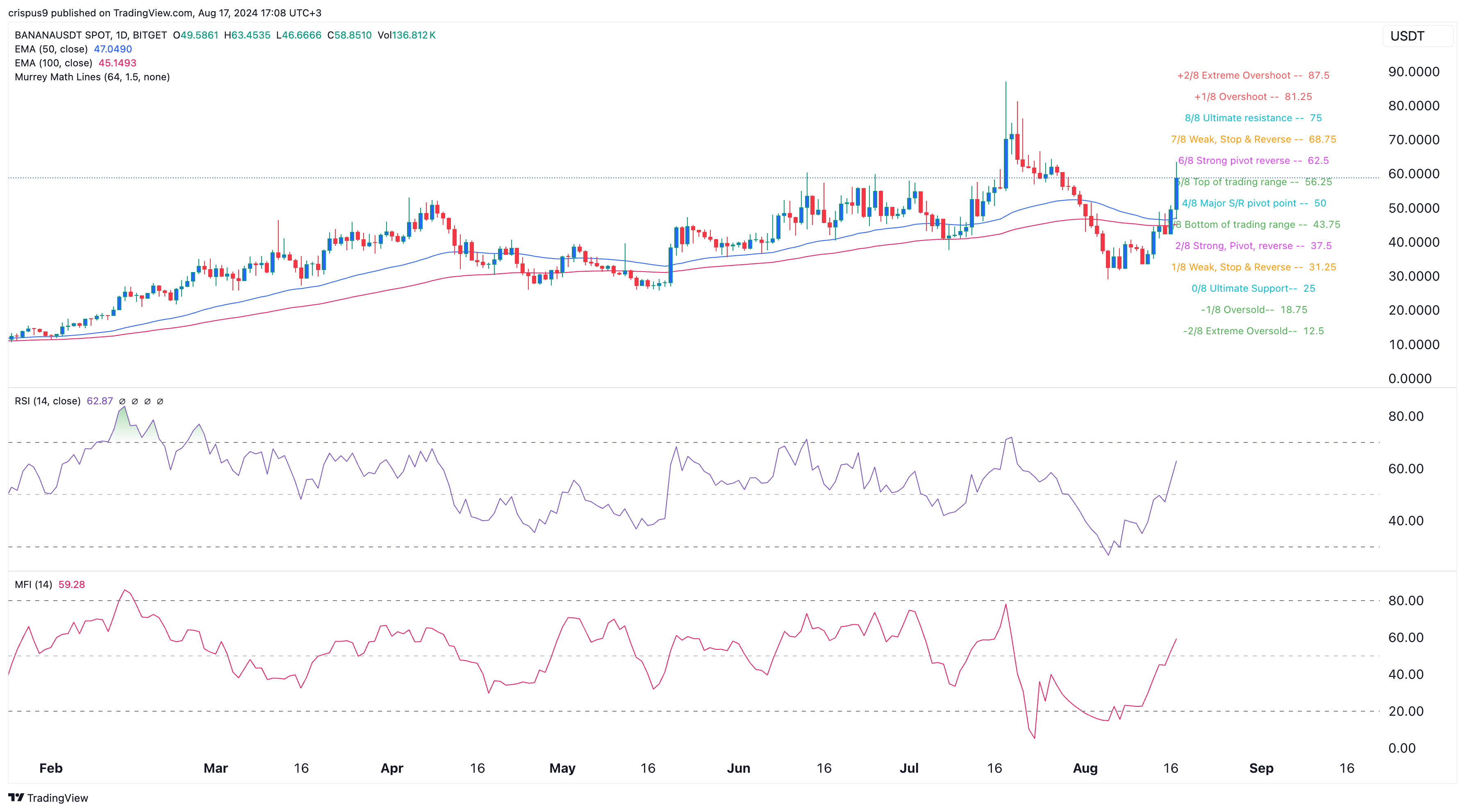Click the first ∅ symbol beside RSI value
The height and width of the screenshot is (812, 1465).
[x=122, y=401]
